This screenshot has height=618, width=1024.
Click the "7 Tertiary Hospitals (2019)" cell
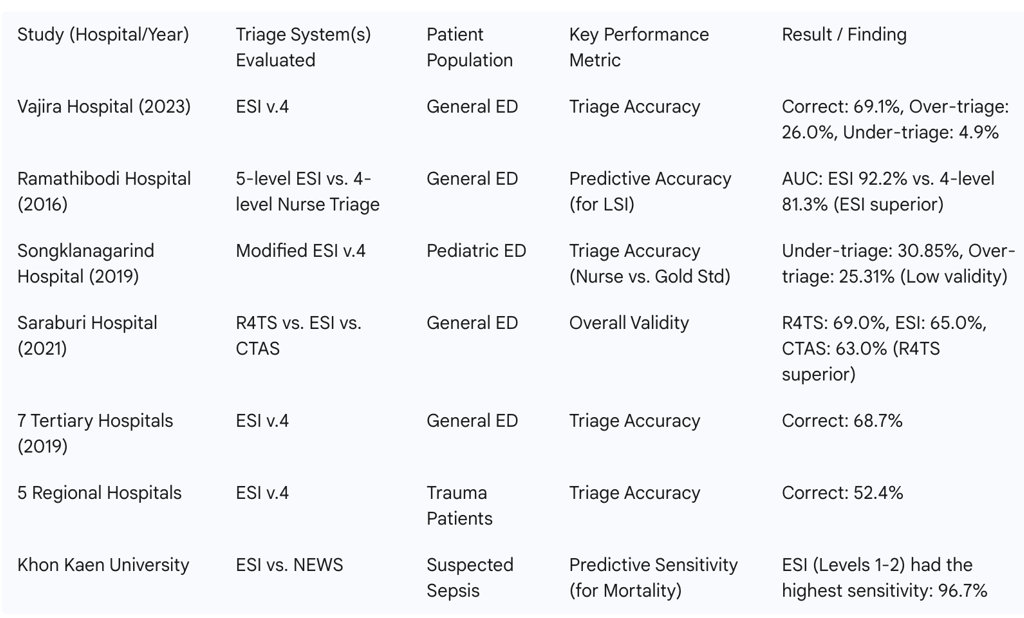pyautogui.click(x=95, y=433)
